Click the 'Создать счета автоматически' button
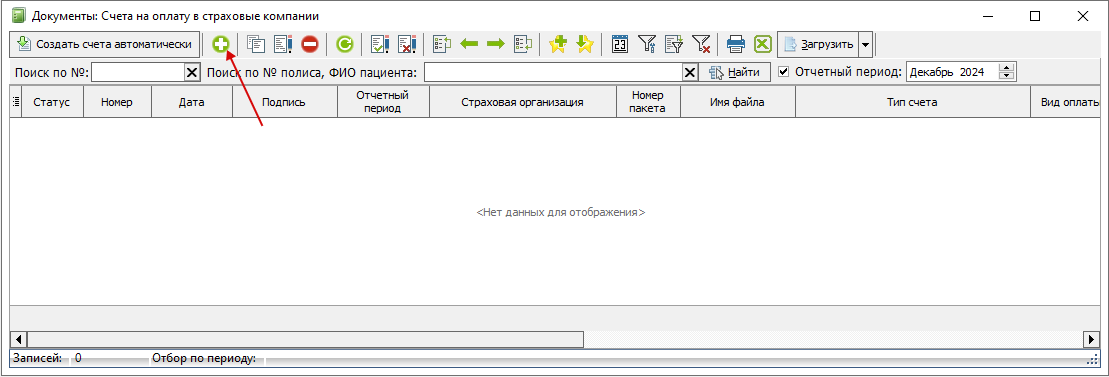Image resolution: width=1109 pixels, height=377 pixels. coord(104,45)
